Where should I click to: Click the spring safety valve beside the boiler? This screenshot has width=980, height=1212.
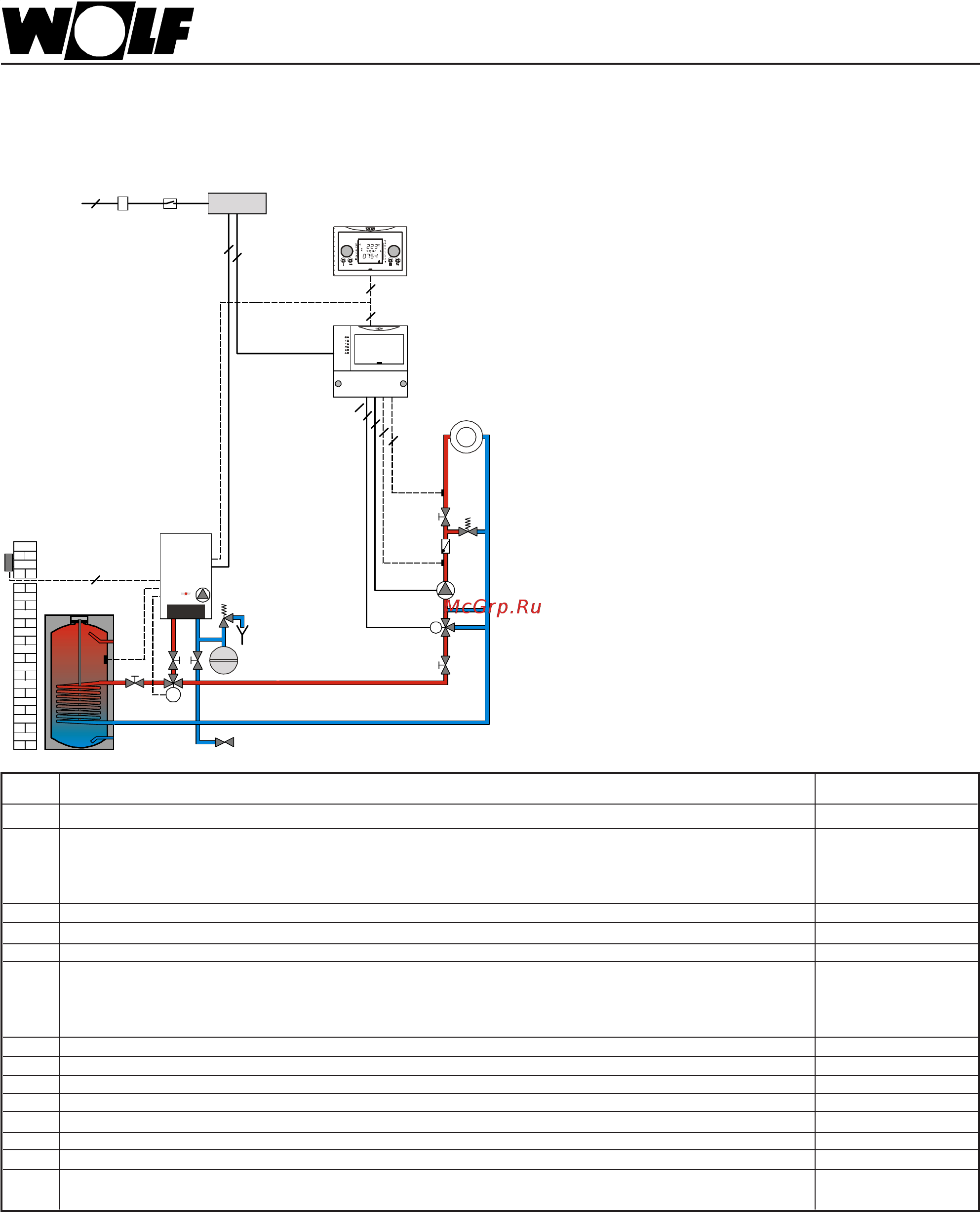click(x=225, y=616)
